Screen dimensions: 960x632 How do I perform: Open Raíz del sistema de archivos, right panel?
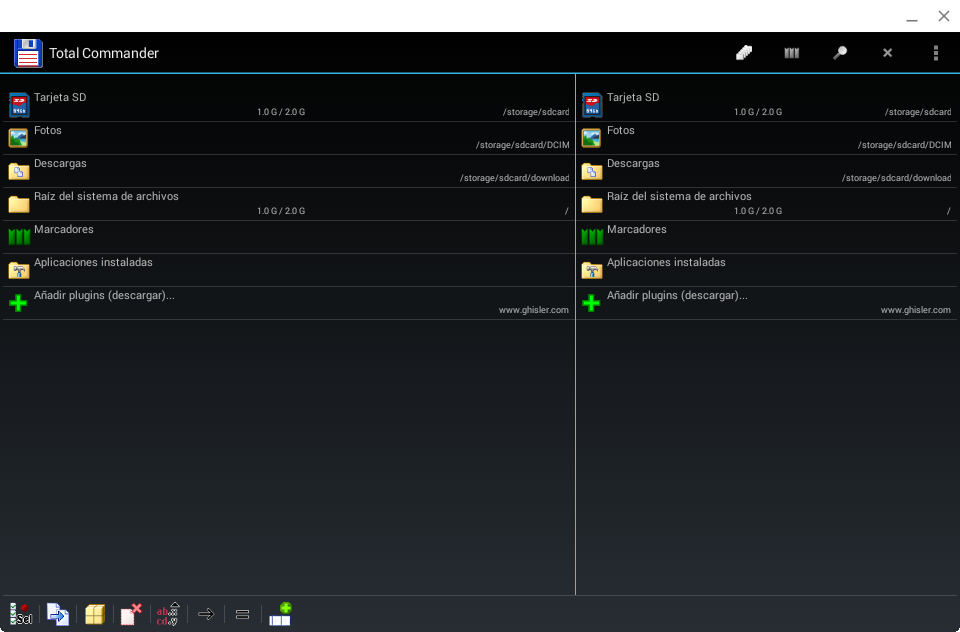767,204
